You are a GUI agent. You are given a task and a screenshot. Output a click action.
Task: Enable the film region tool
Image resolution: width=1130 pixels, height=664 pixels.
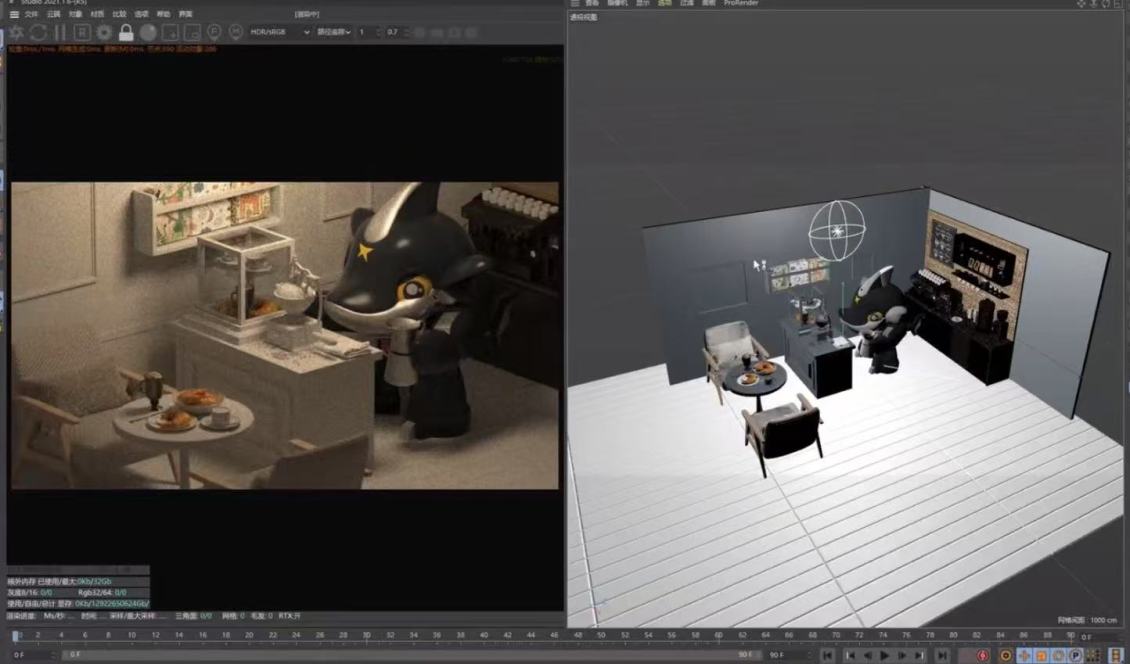(x=192, y=32)
